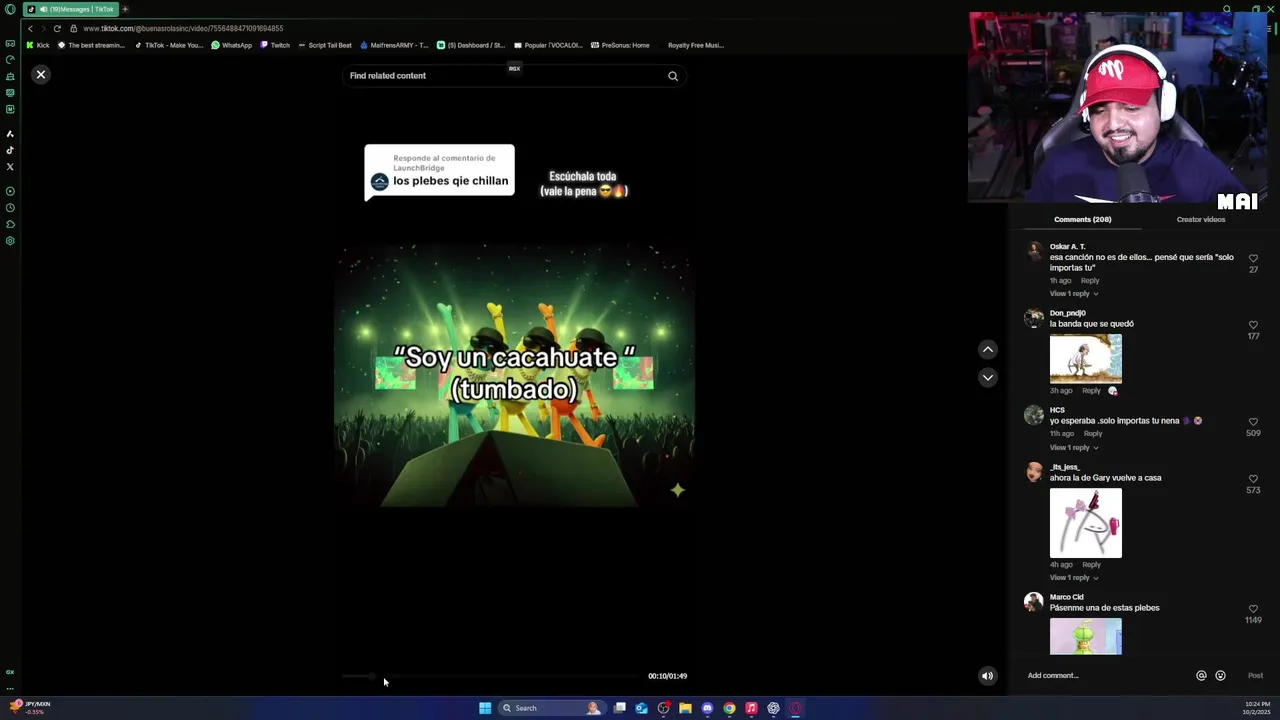Open the Player in the Opera sidebar
Image resolution: width=1280 pixels, height=720 pixels.
coord(10,191)
